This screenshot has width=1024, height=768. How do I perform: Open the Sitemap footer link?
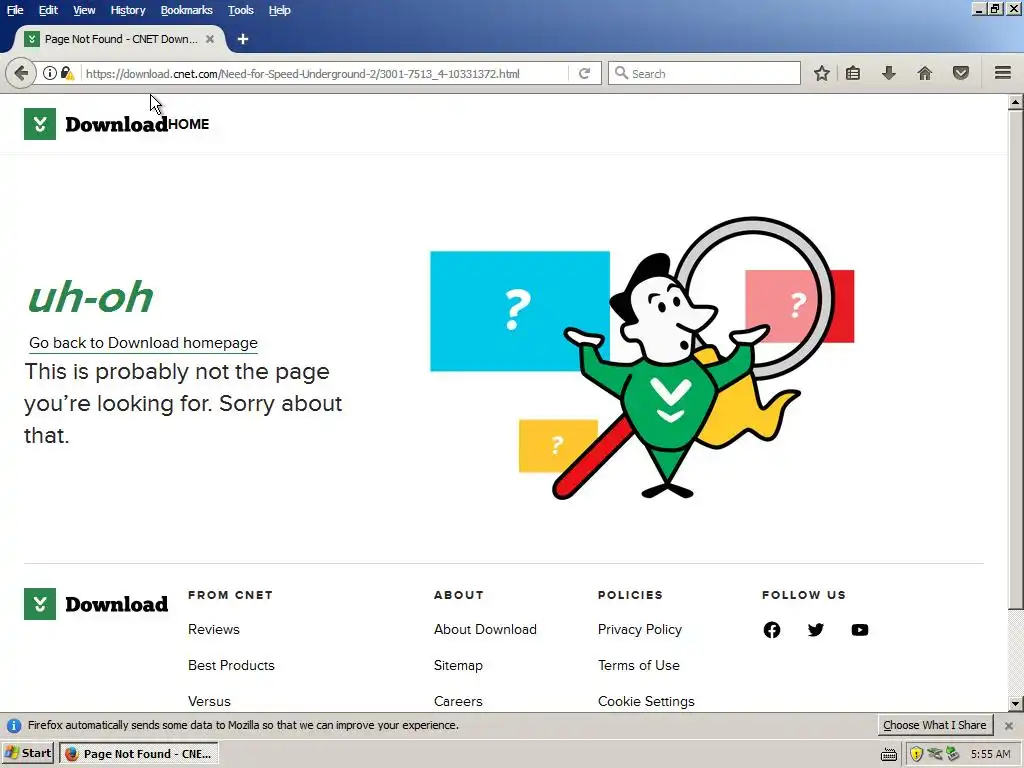tap(458, 665)
